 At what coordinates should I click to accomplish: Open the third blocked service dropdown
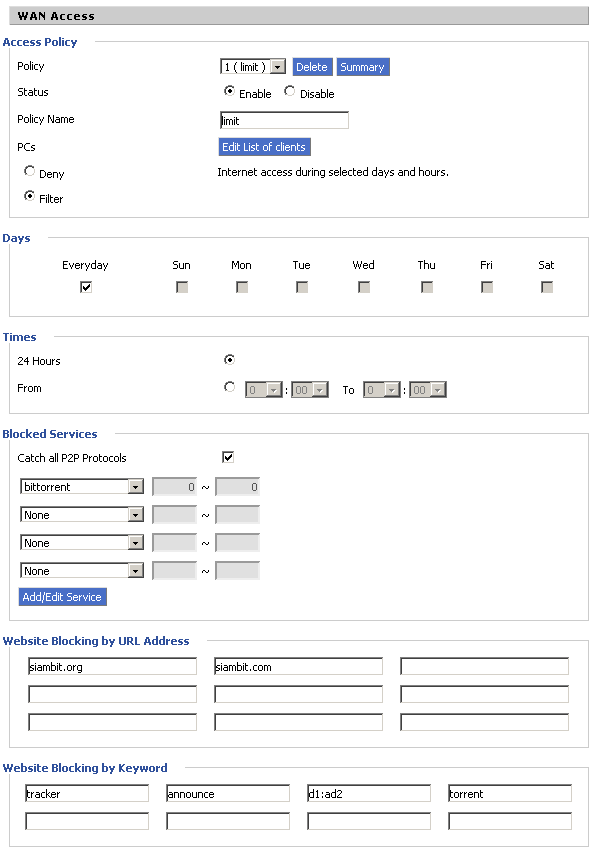[82, 542]
